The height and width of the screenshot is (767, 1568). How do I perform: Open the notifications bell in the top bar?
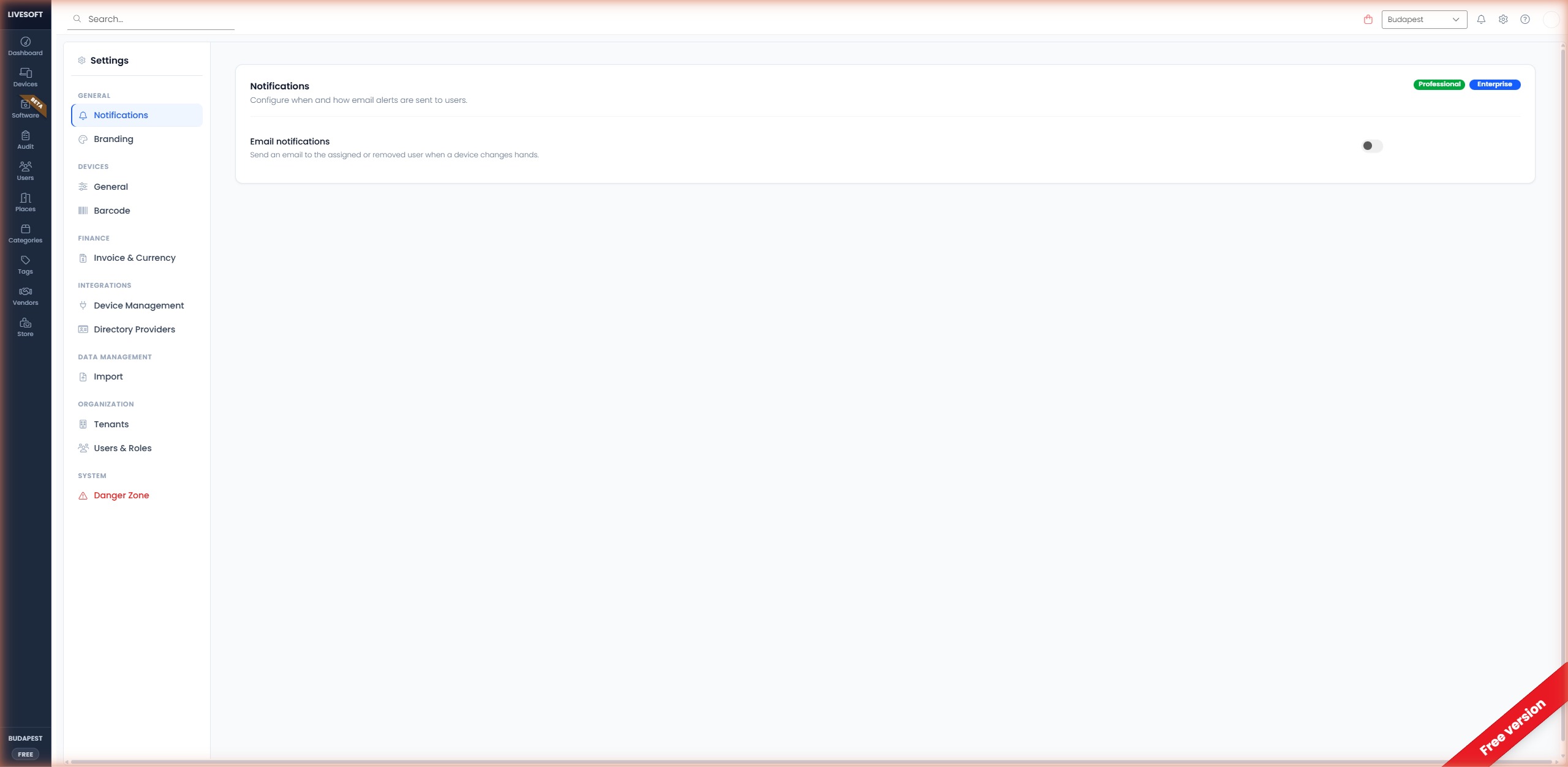[x=1481, y=19]
